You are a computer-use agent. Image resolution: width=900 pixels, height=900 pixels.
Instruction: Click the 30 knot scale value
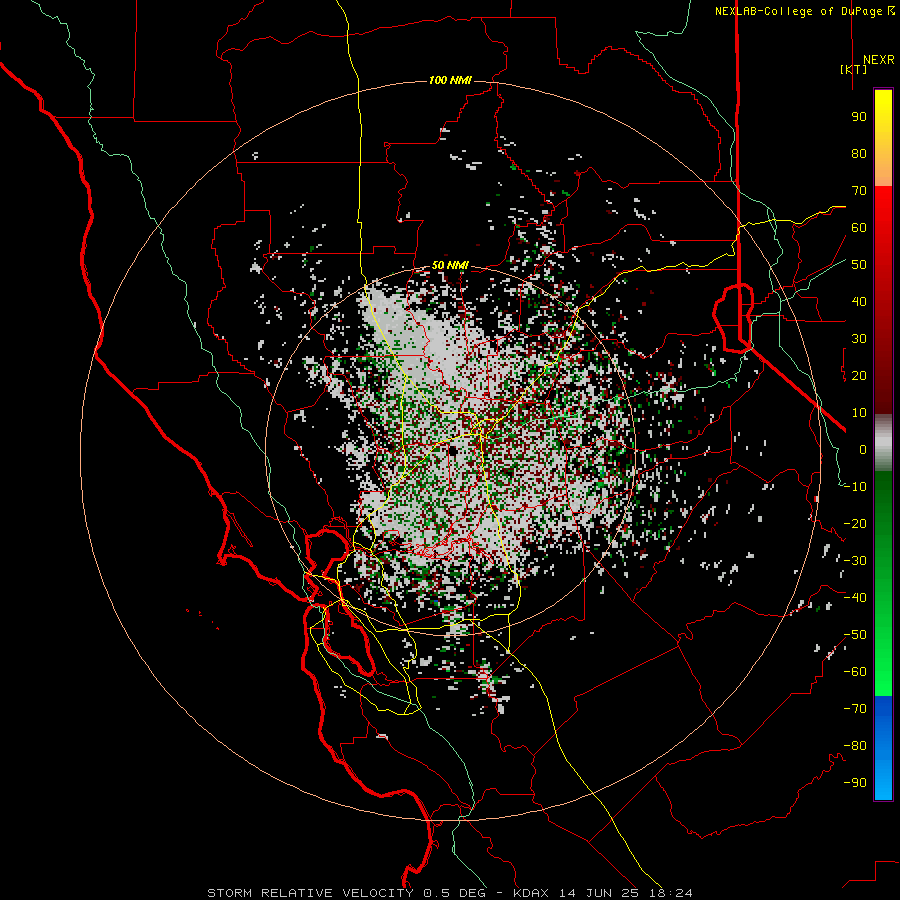tap(859, 339)
